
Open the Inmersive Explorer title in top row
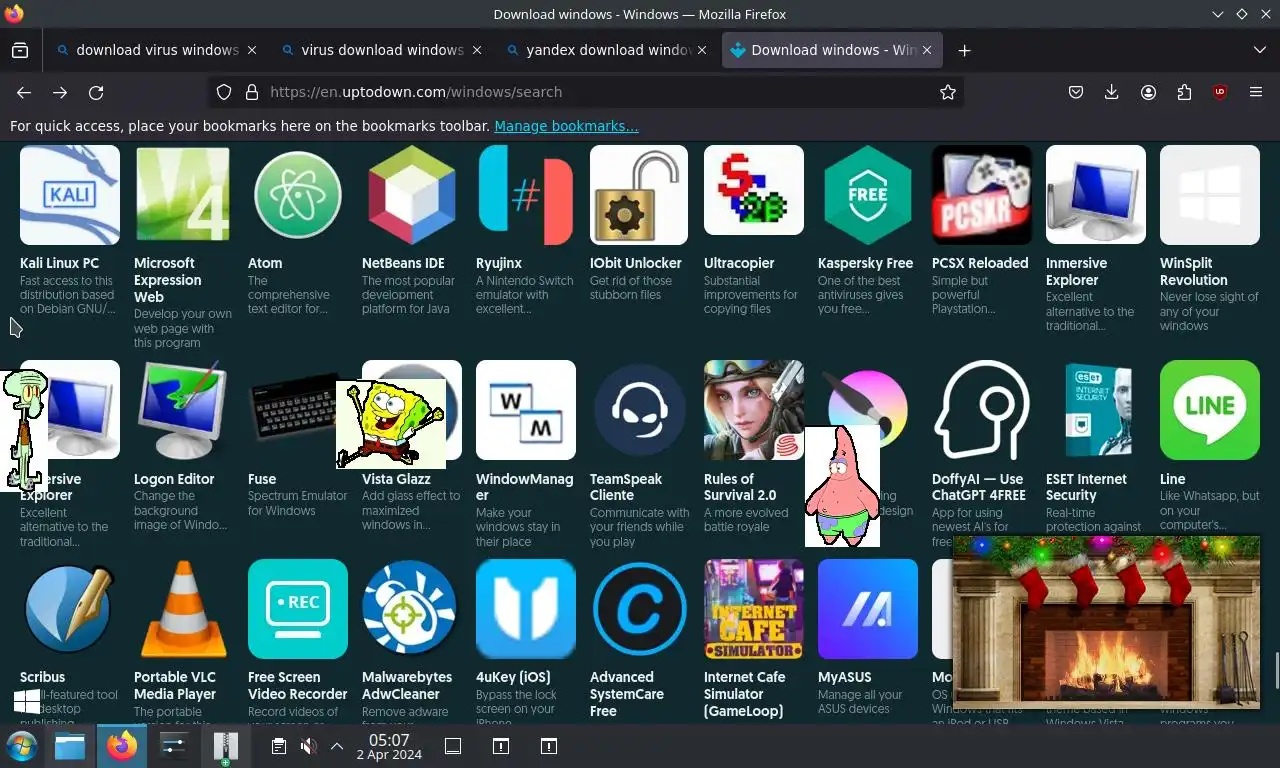pos(1076,272)
